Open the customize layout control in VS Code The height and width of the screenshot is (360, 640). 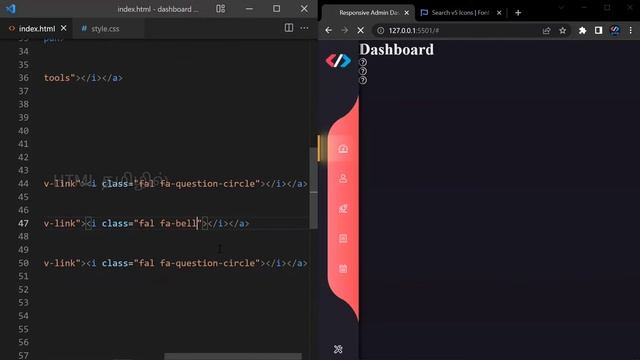tap(220, 9)
